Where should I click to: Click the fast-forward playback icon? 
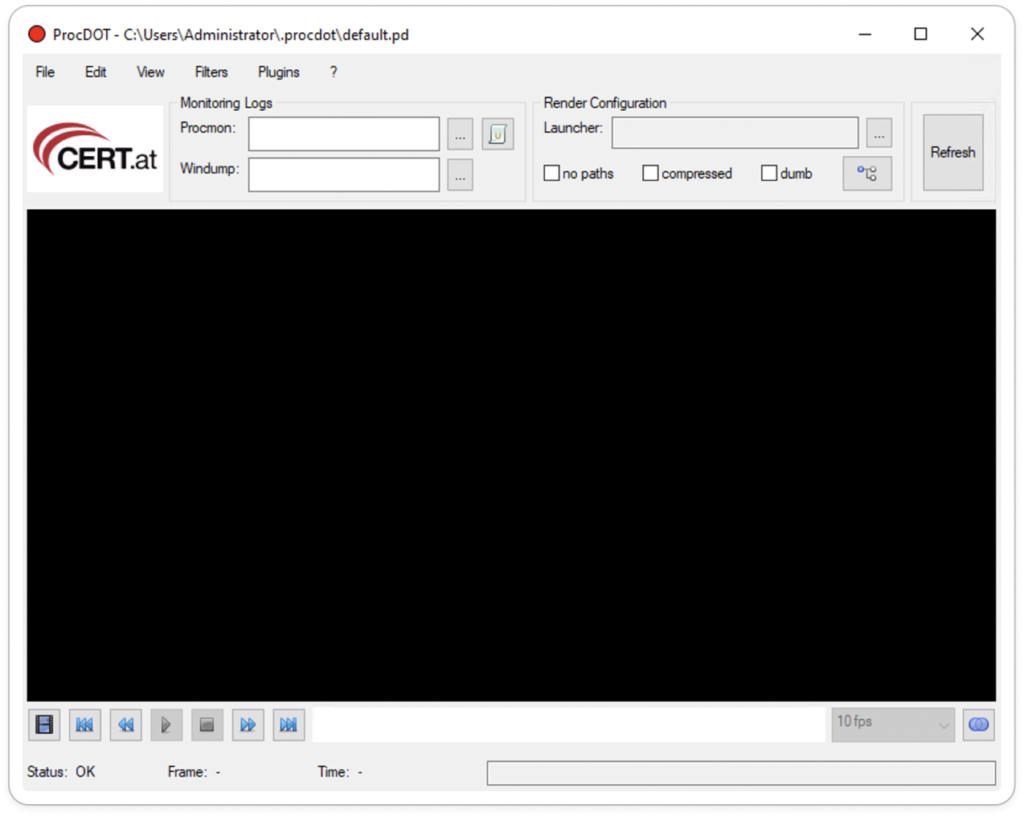[247, 724]
